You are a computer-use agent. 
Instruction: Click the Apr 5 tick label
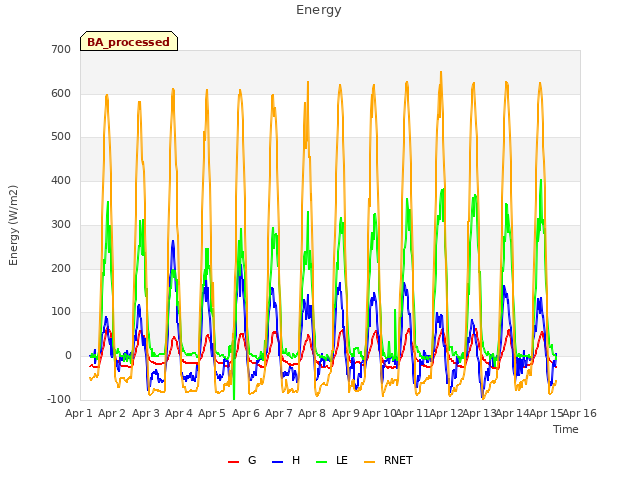[212, 413]
